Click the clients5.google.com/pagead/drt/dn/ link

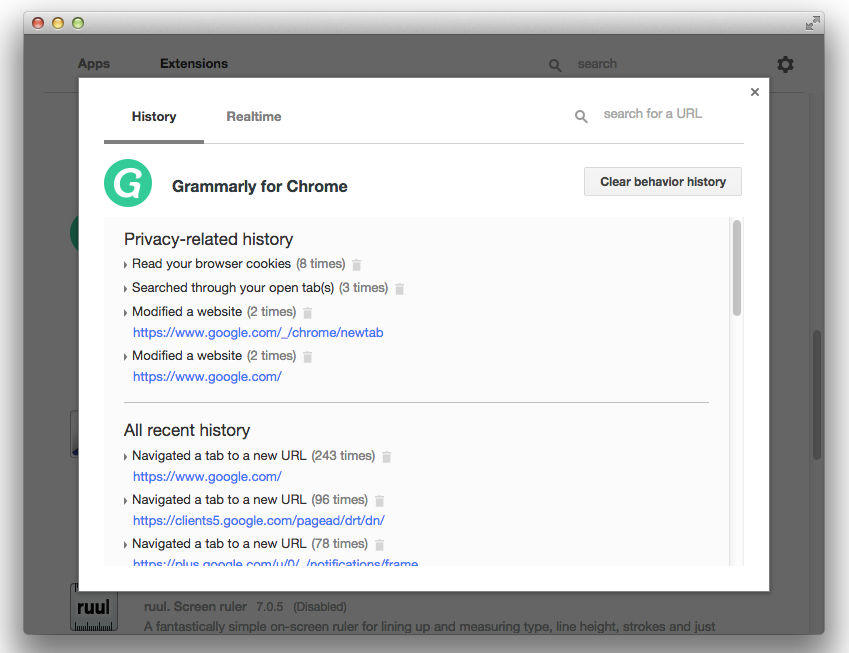(x=258, y=520)
